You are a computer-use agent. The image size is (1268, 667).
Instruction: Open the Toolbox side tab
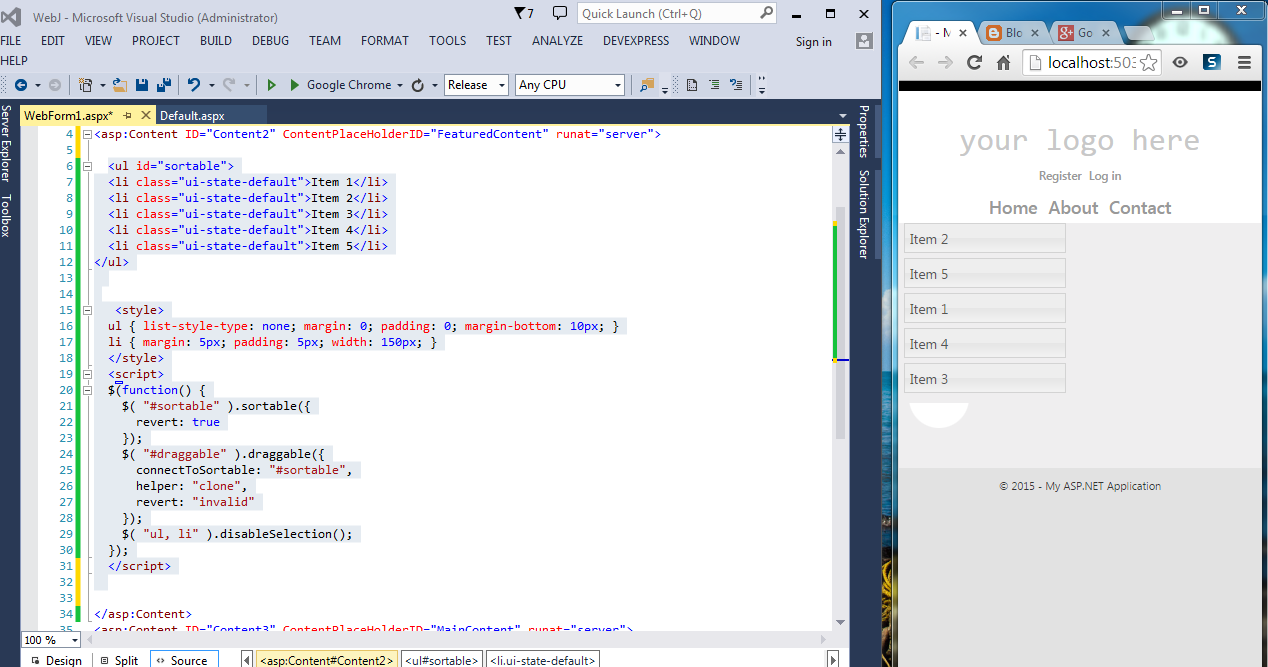point(7,216)
